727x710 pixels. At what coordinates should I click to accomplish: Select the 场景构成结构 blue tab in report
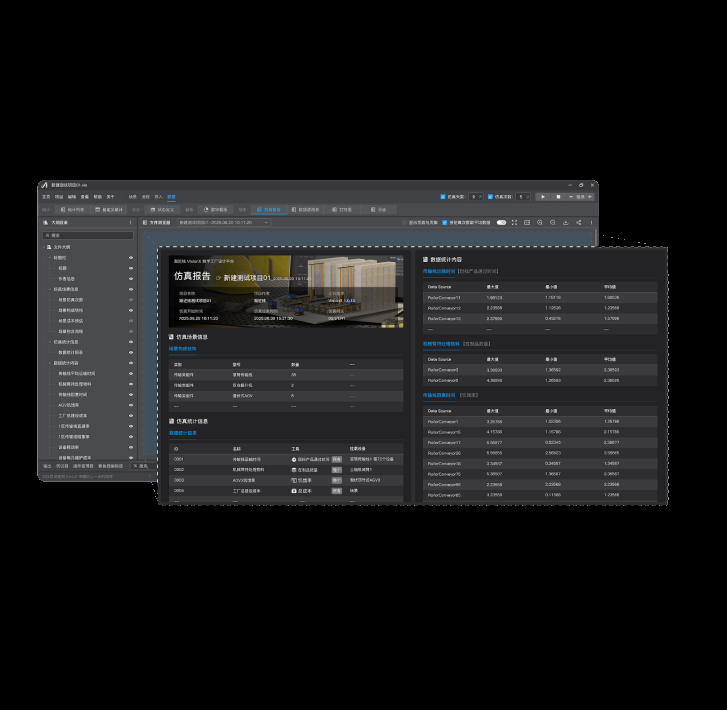[x=183, y=349]
